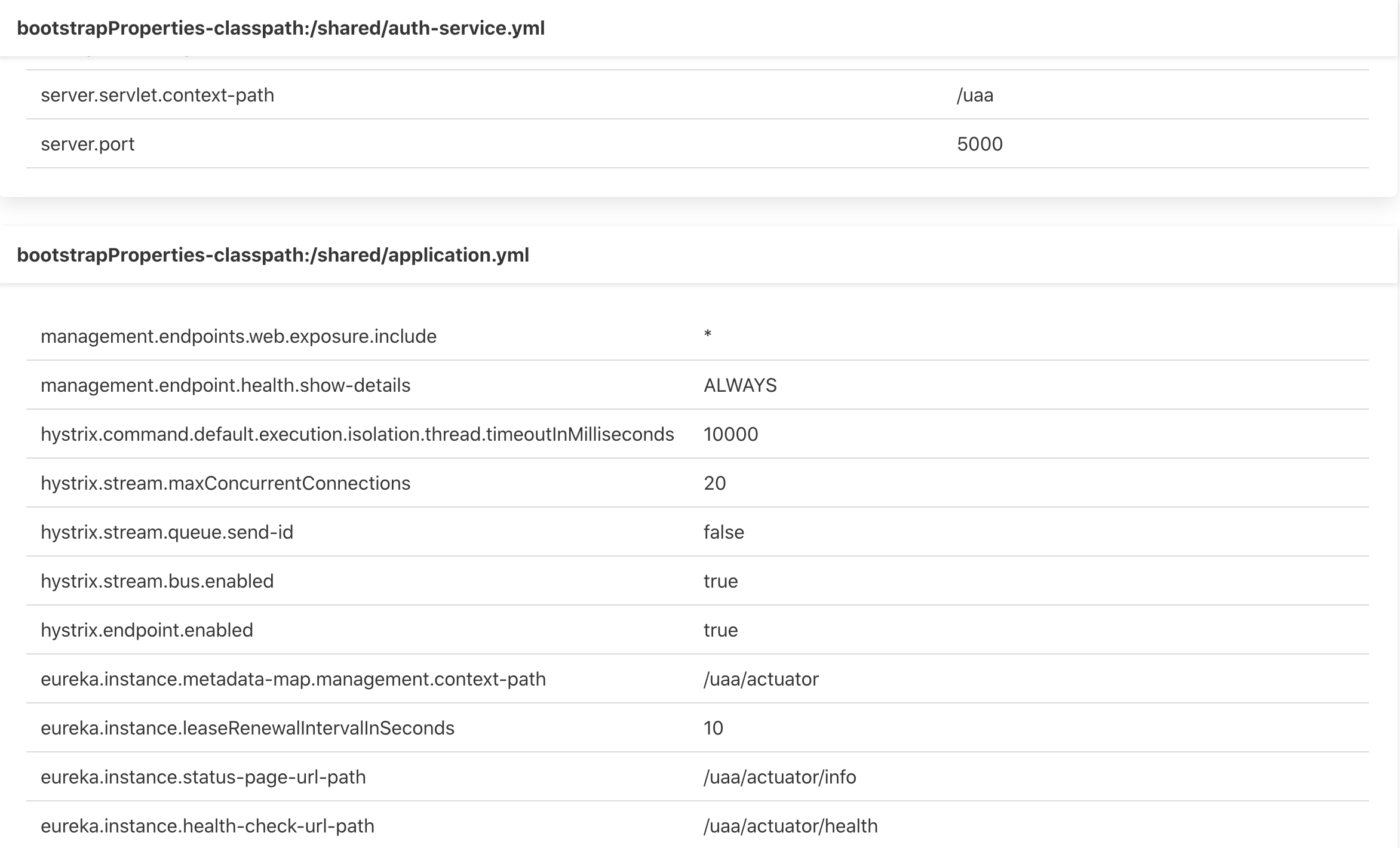
Task: Click the hystrix timeoutInMilliseconds property name
Action: pos(357,434)
